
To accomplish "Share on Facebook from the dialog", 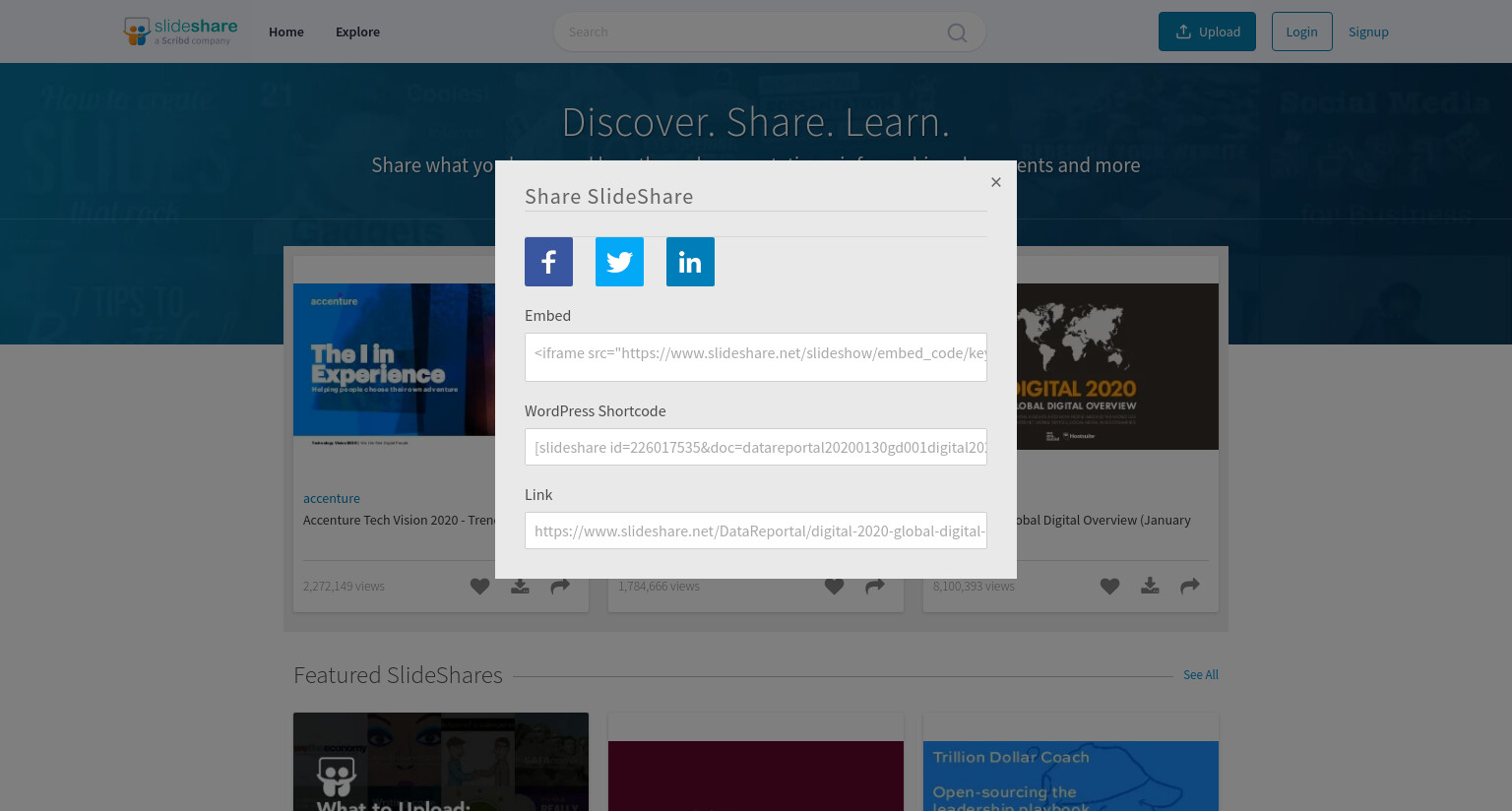I will [548, 262].
